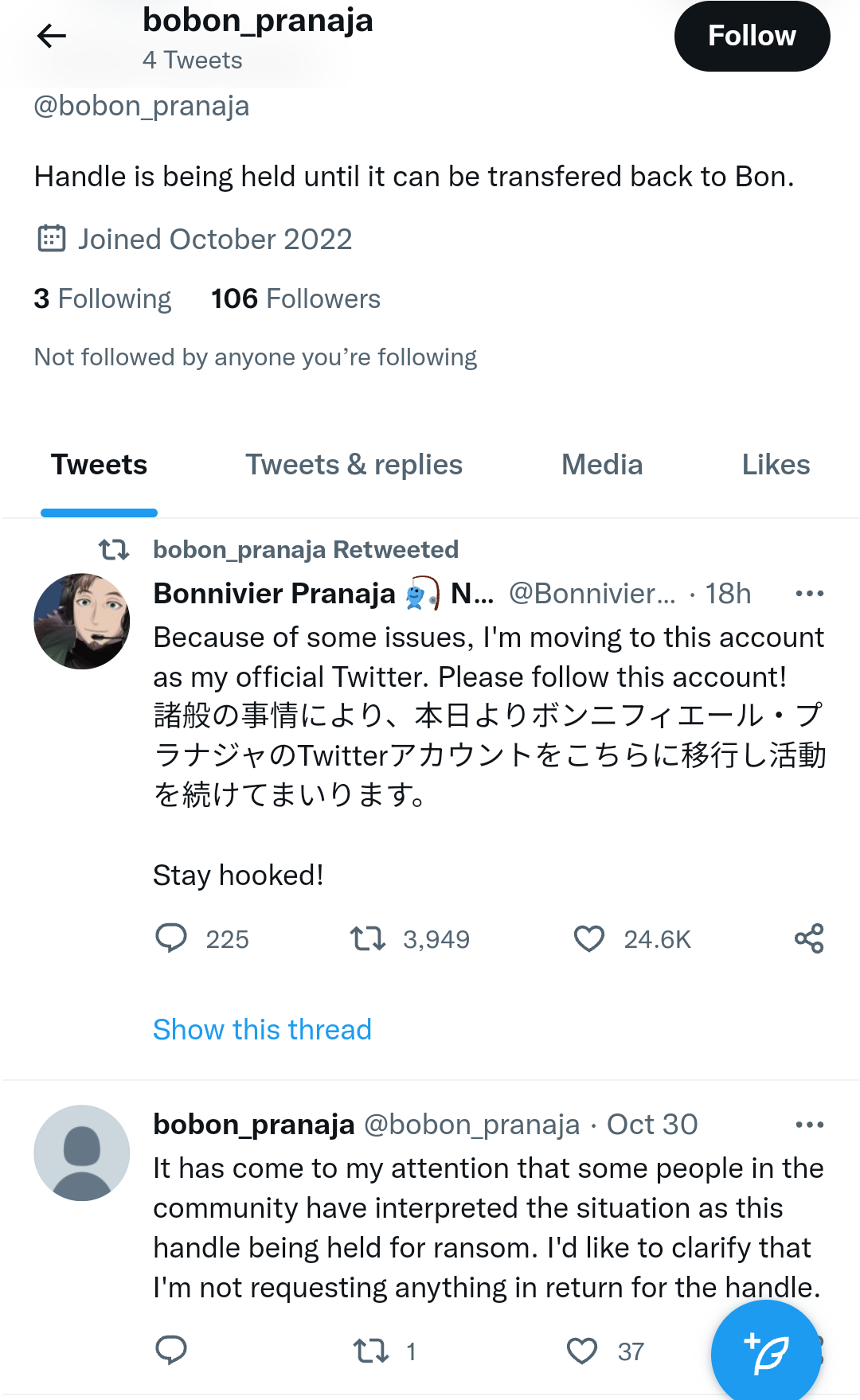The width and height of the screenshot is (860, 1400).
Task: Like the tweet with 37 likes
Action: click(582, 1351)
